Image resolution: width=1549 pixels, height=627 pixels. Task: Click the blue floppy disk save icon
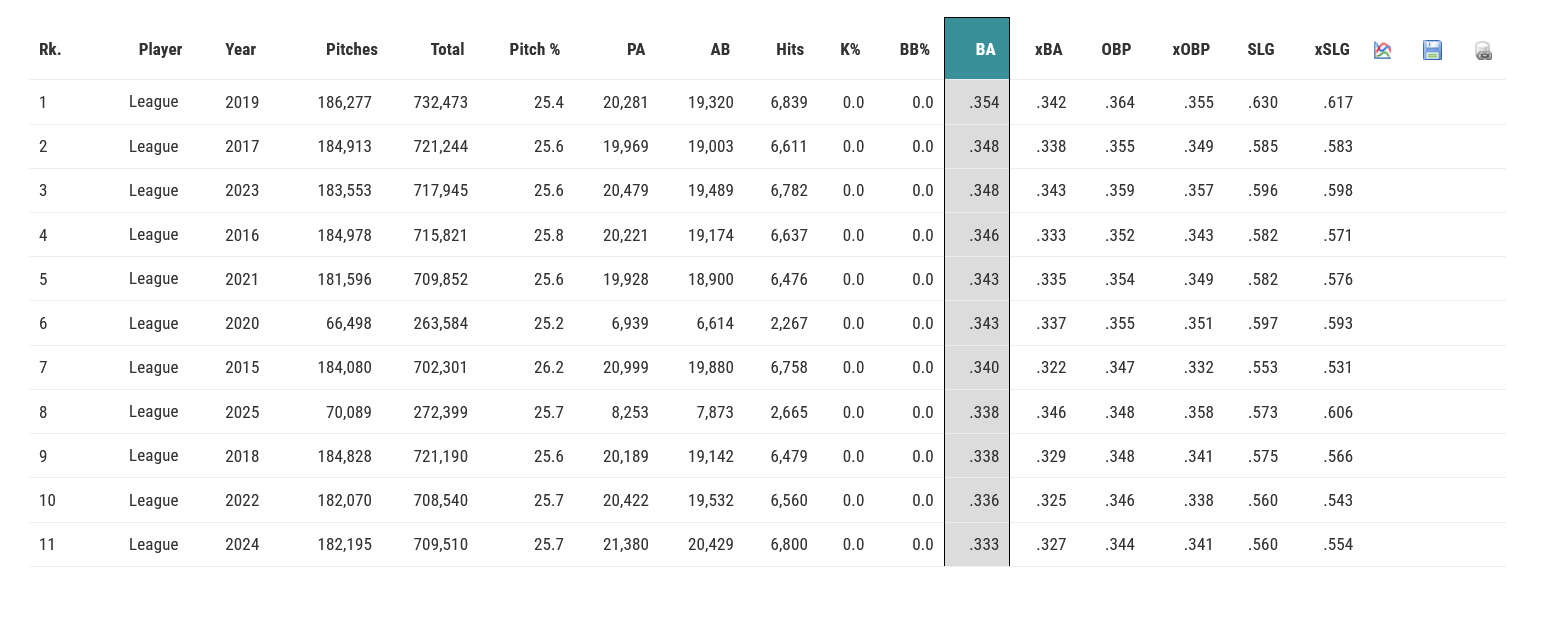pyautogui.click(x=1432, y=50)
